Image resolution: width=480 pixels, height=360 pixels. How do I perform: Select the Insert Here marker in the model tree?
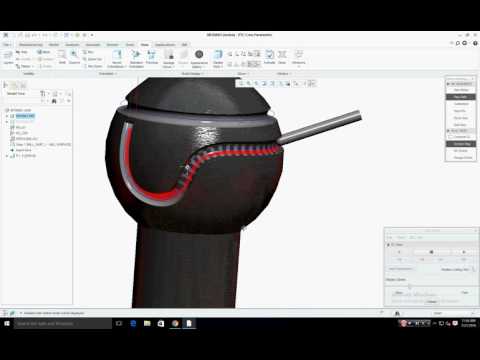23,150
